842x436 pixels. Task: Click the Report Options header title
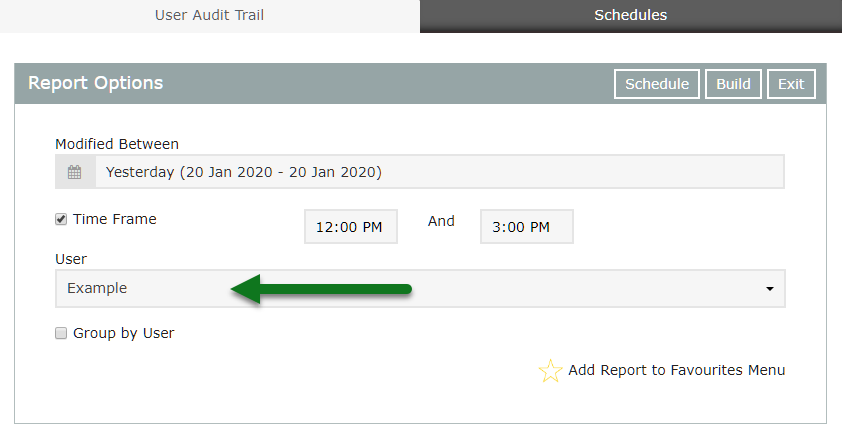(95, 83)
